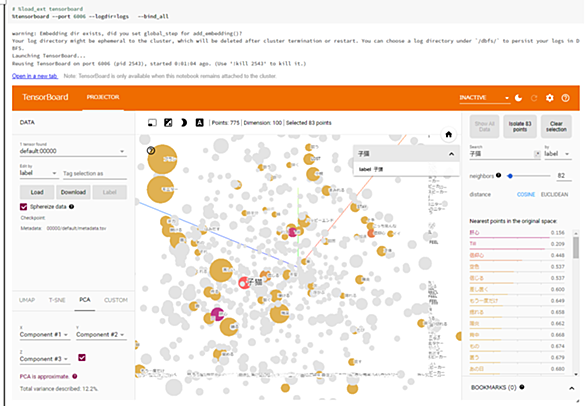
Task: Expand the BOOKMARKS panel
Action: tap(571, 388)
